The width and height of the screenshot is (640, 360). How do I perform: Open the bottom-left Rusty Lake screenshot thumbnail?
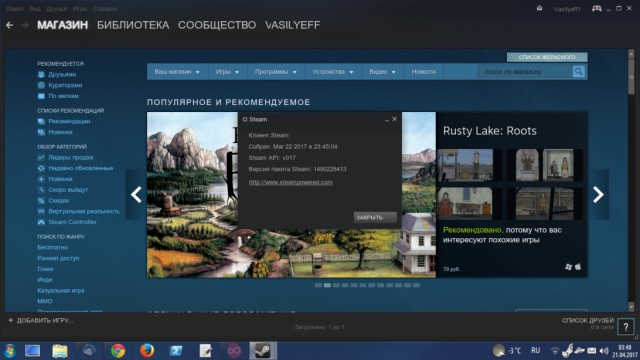coord(469,203)
